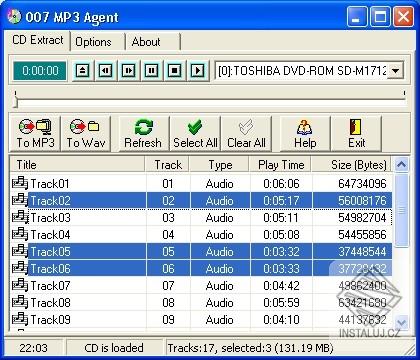Click the Eject CD button
Viewport: 420px width, 360px height.
pyautogui.click(x=82, y=71)
